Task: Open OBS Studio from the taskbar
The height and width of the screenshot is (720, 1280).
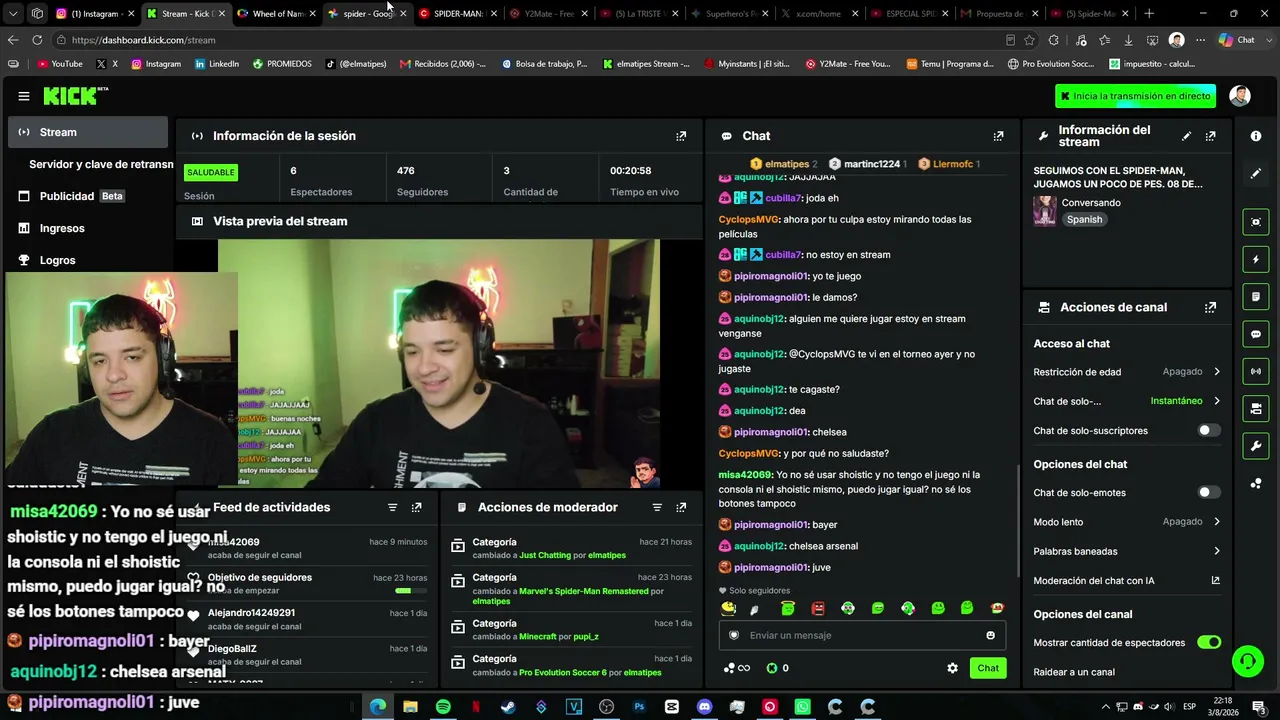Action: 606,707
